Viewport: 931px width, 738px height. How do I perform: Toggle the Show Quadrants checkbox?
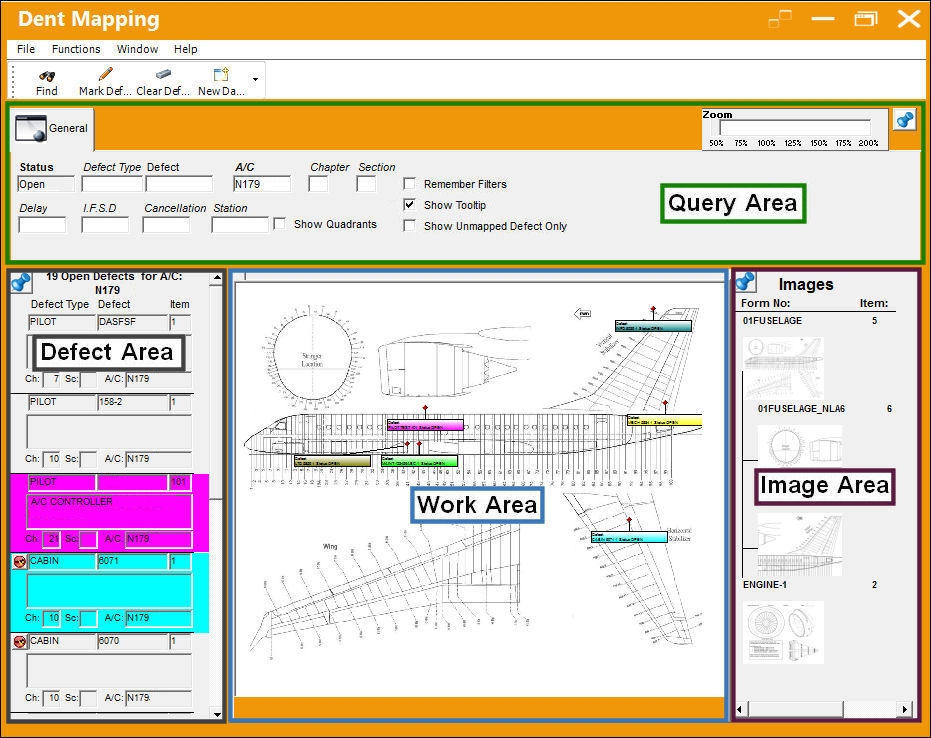point(280,224)
